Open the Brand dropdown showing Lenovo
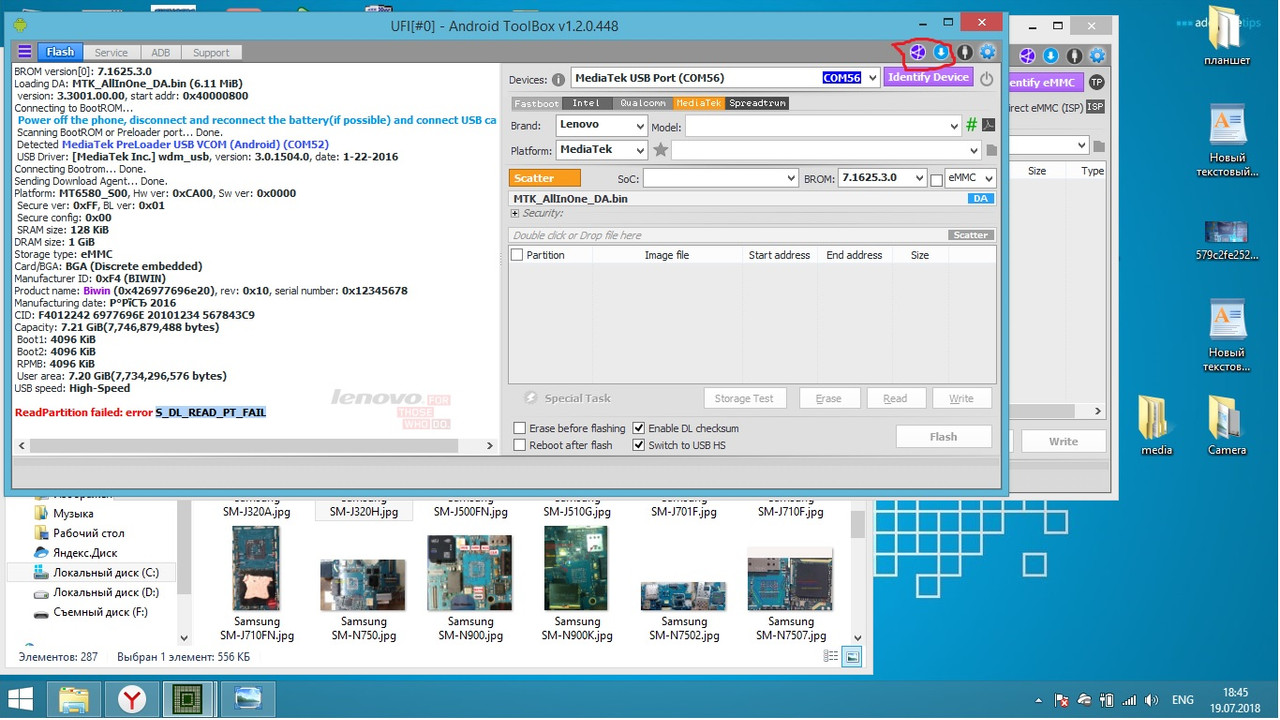Viewport: 1280px width, 720px height. pyautogui.click(x=638, y=126)
